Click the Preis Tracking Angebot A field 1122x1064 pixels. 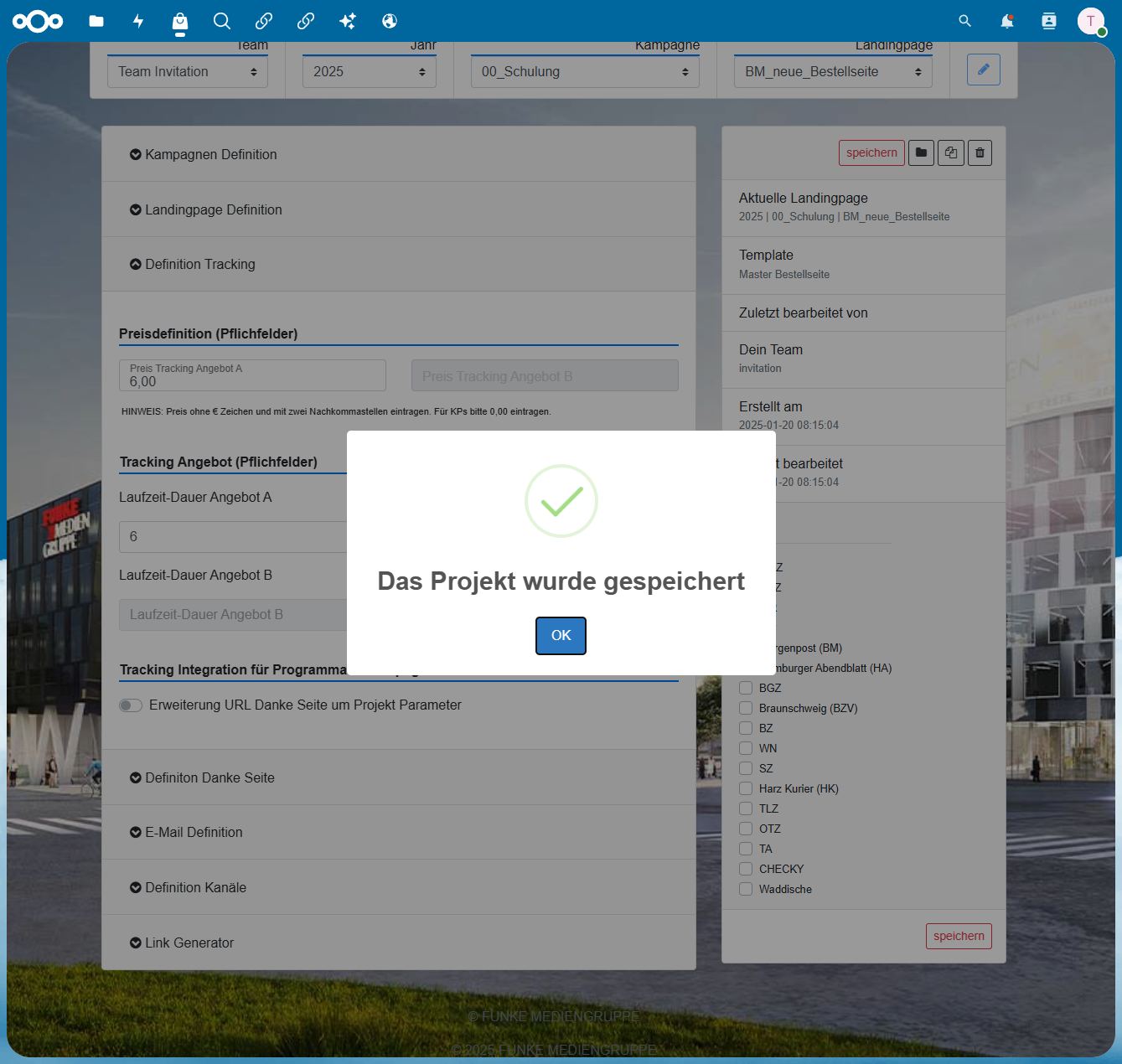point(252,375)
